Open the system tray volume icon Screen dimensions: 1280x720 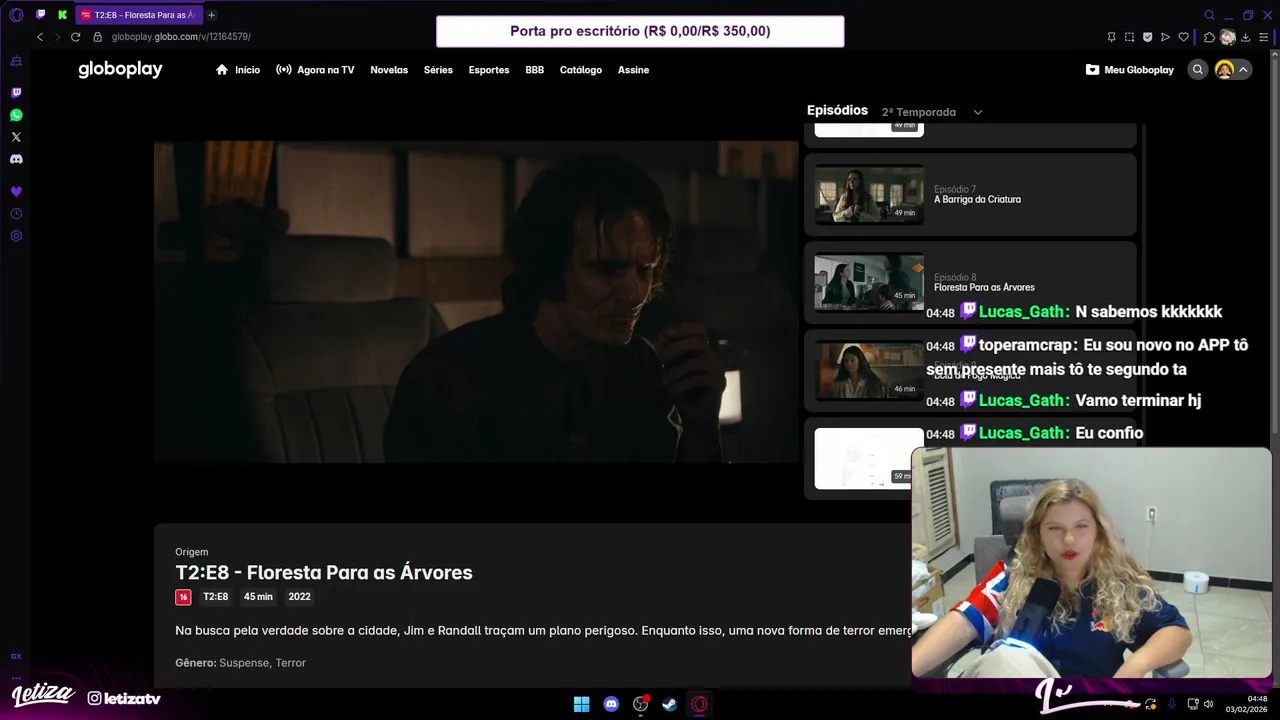(x=1208, y=704)
